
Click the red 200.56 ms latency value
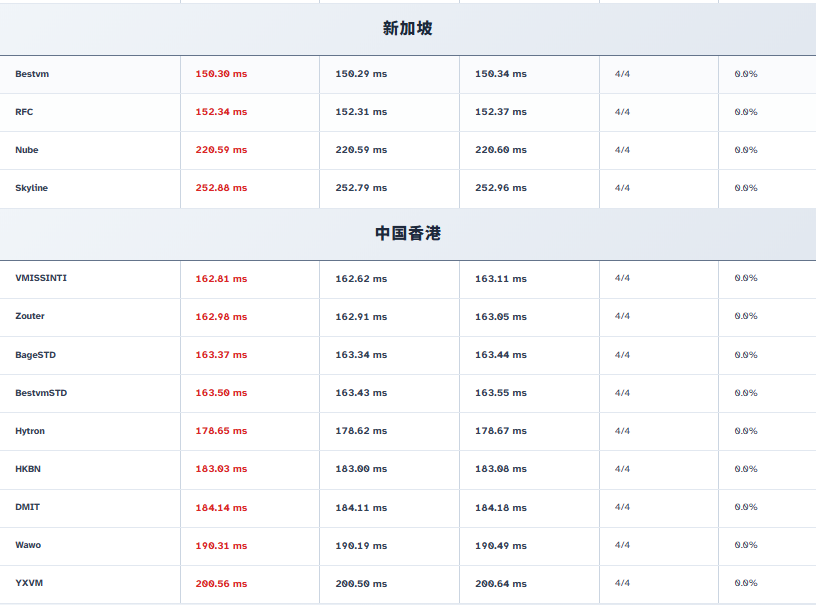[x=221, y=584]
